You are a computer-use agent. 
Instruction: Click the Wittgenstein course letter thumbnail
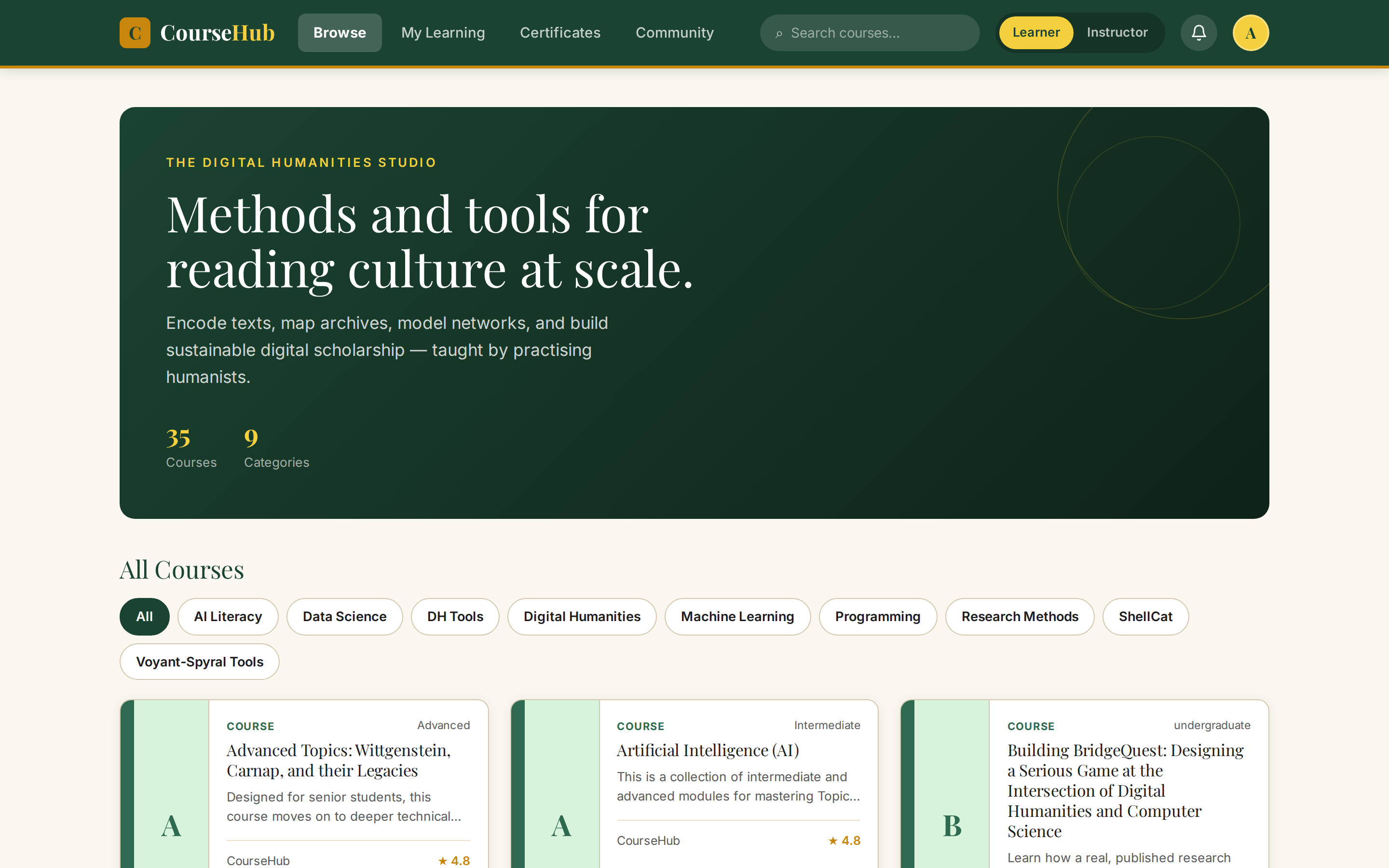coord(171,826)
